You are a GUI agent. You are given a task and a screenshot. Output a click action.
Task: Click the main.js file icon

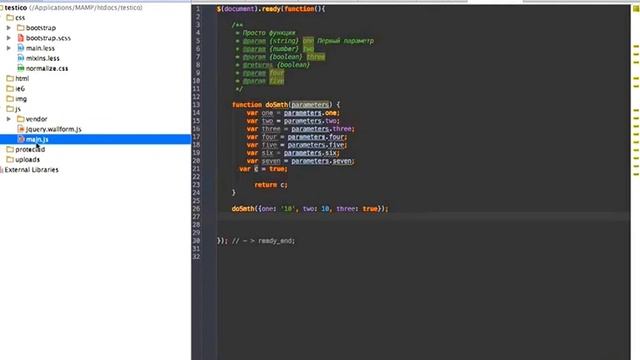coord(21,139)
